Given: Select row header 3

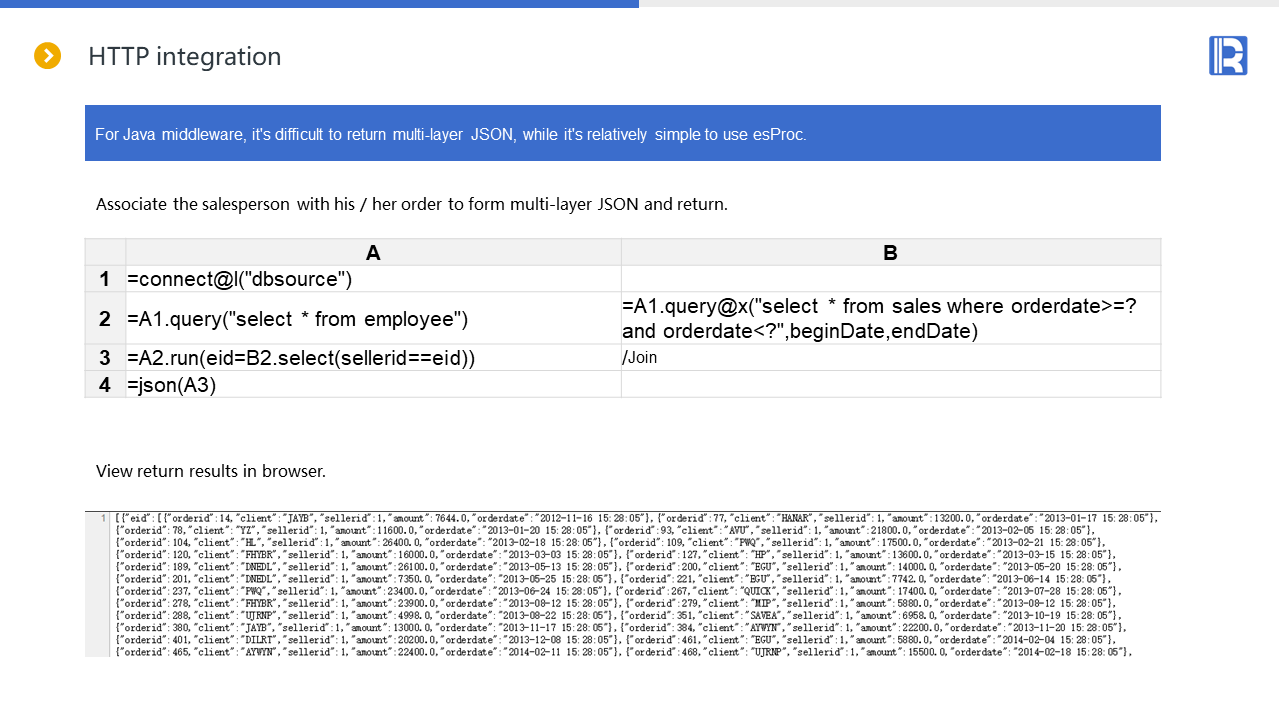Looking at the screenshot, I should pos(105,357).
